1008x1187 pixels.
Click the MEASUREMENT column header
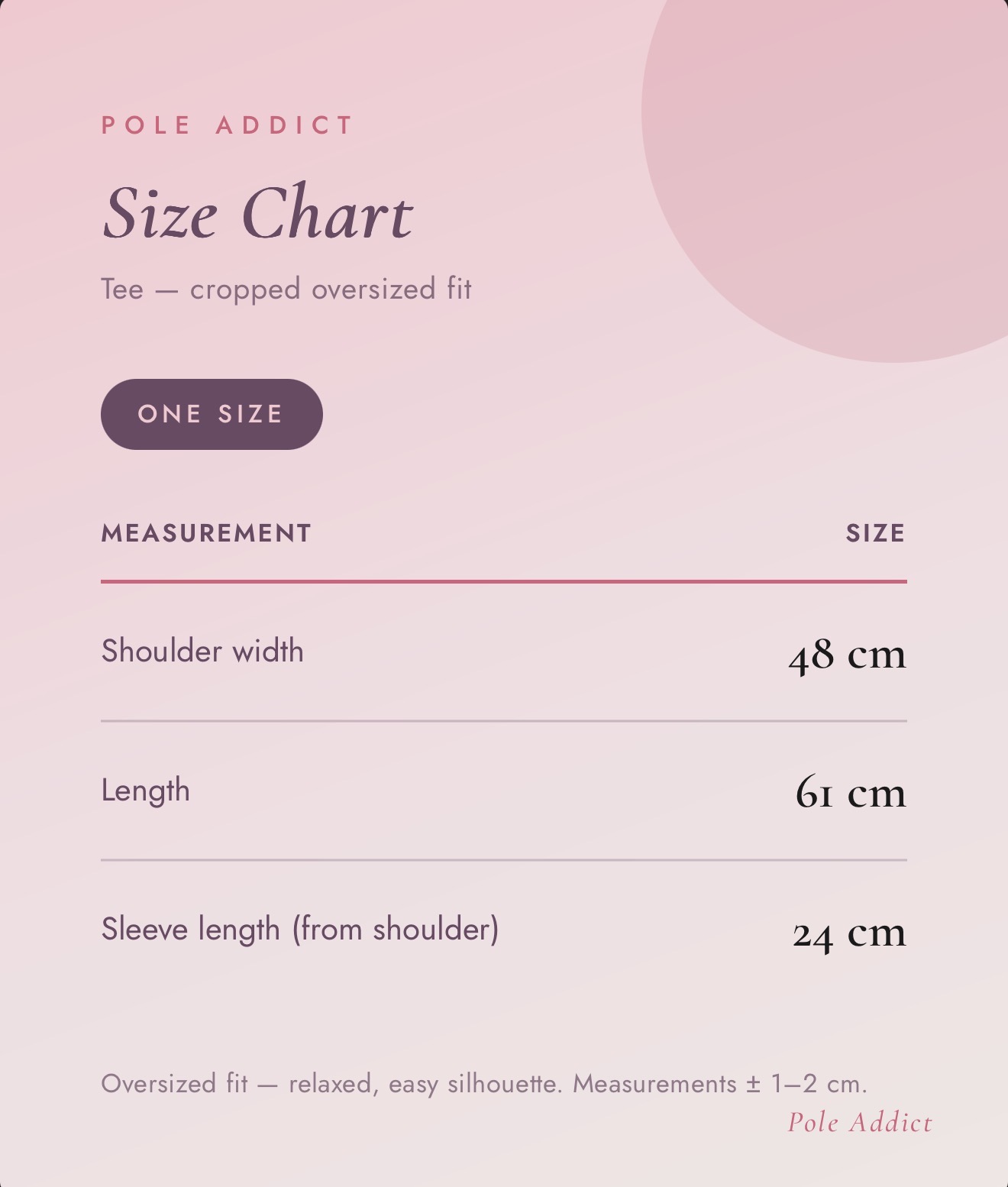click(x=206, y=533)
